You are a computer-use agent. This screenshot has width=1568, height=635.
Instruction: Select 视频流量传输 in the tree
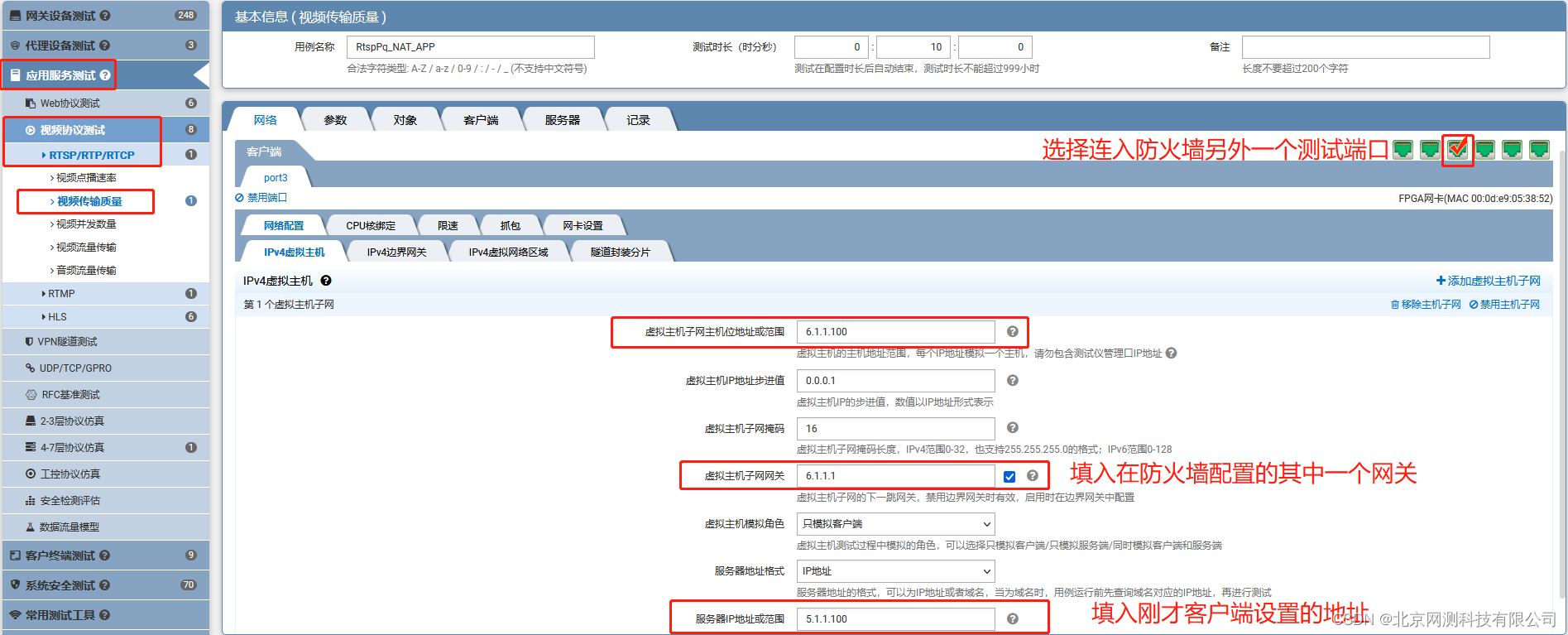[86, 247]
